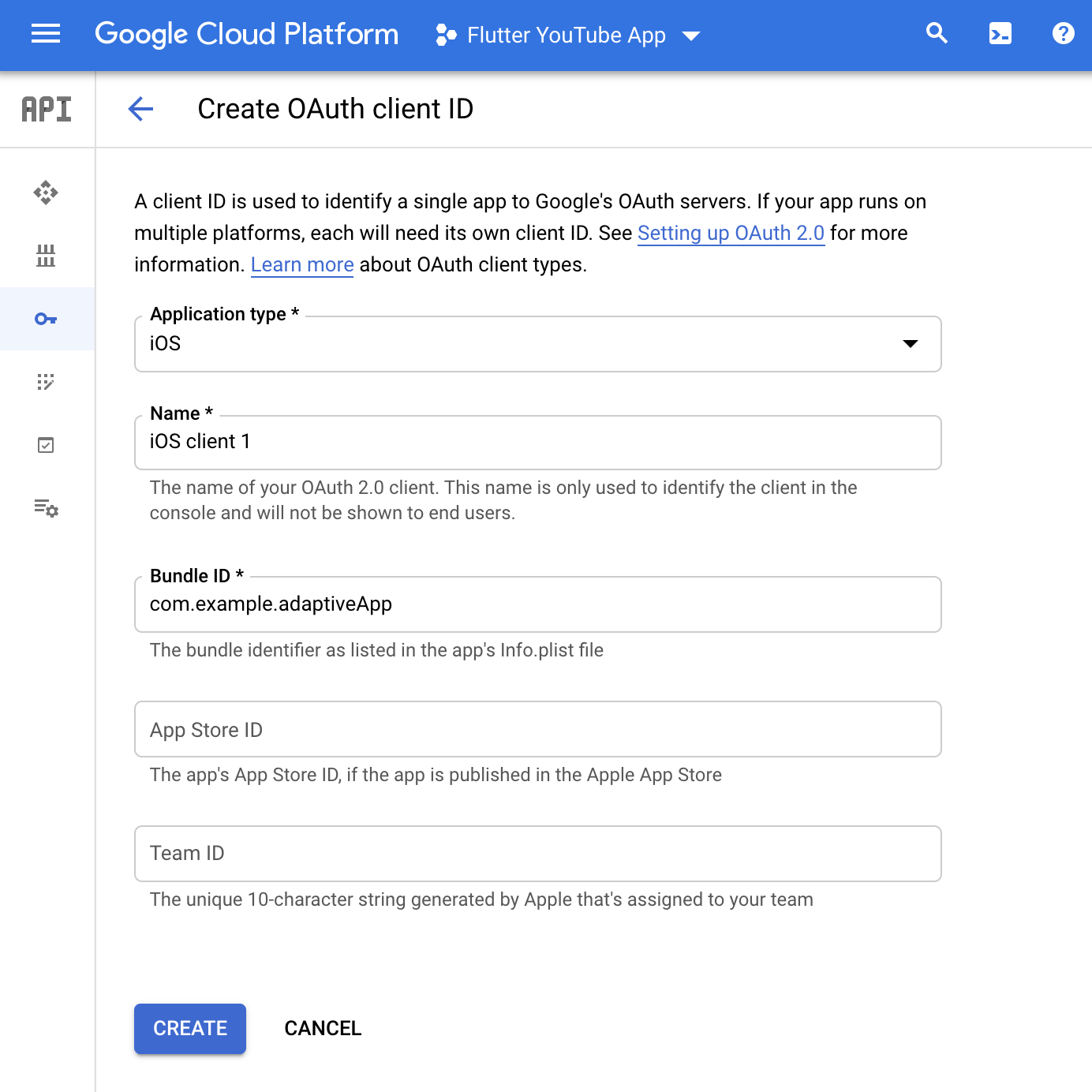Follow the Learn more link
Image resolution: width=1092 pixels, height=1092 pixels.
pyautogui.click(x=302, y=265)
